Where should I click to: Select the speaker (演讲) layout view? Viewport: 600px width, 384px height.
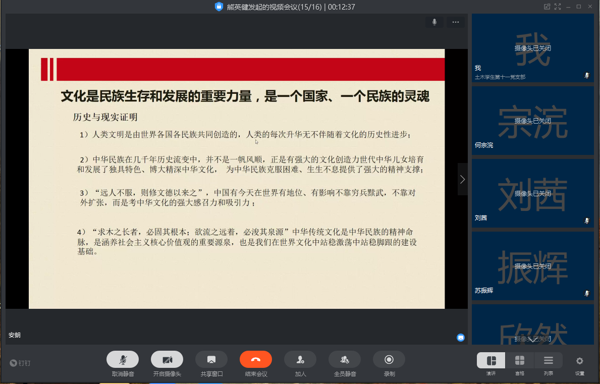pyautogui.click(x=491, y=360)
